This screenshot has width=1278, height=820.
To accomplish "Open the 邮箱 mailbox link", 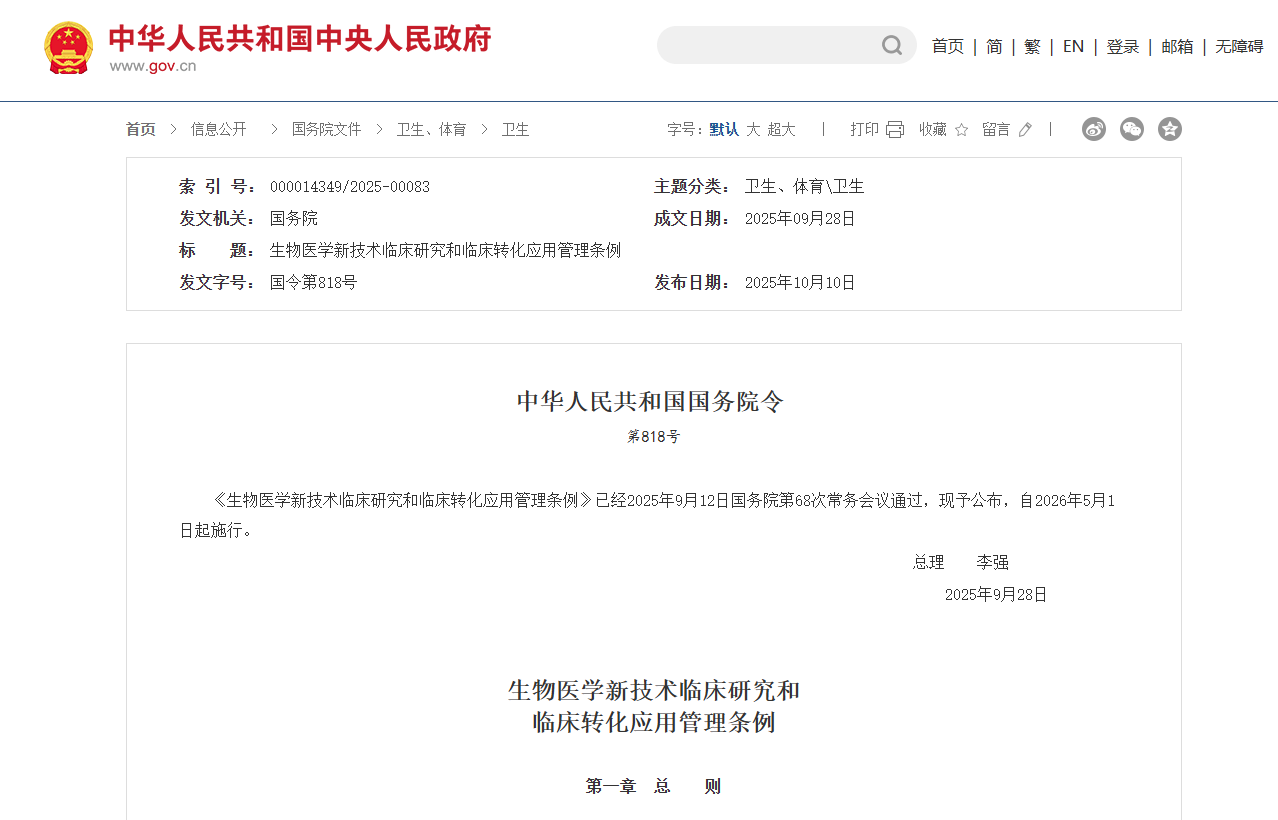I will click(x=1177, y=46).
